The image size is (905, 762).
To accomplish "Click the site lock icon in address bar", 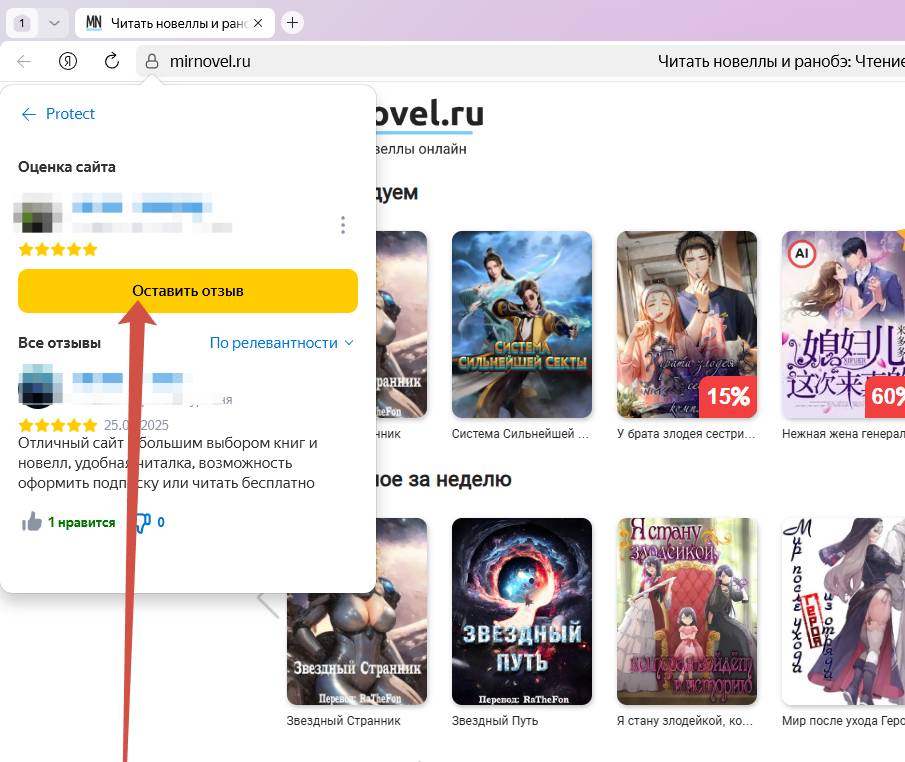I will pos(152,61).
